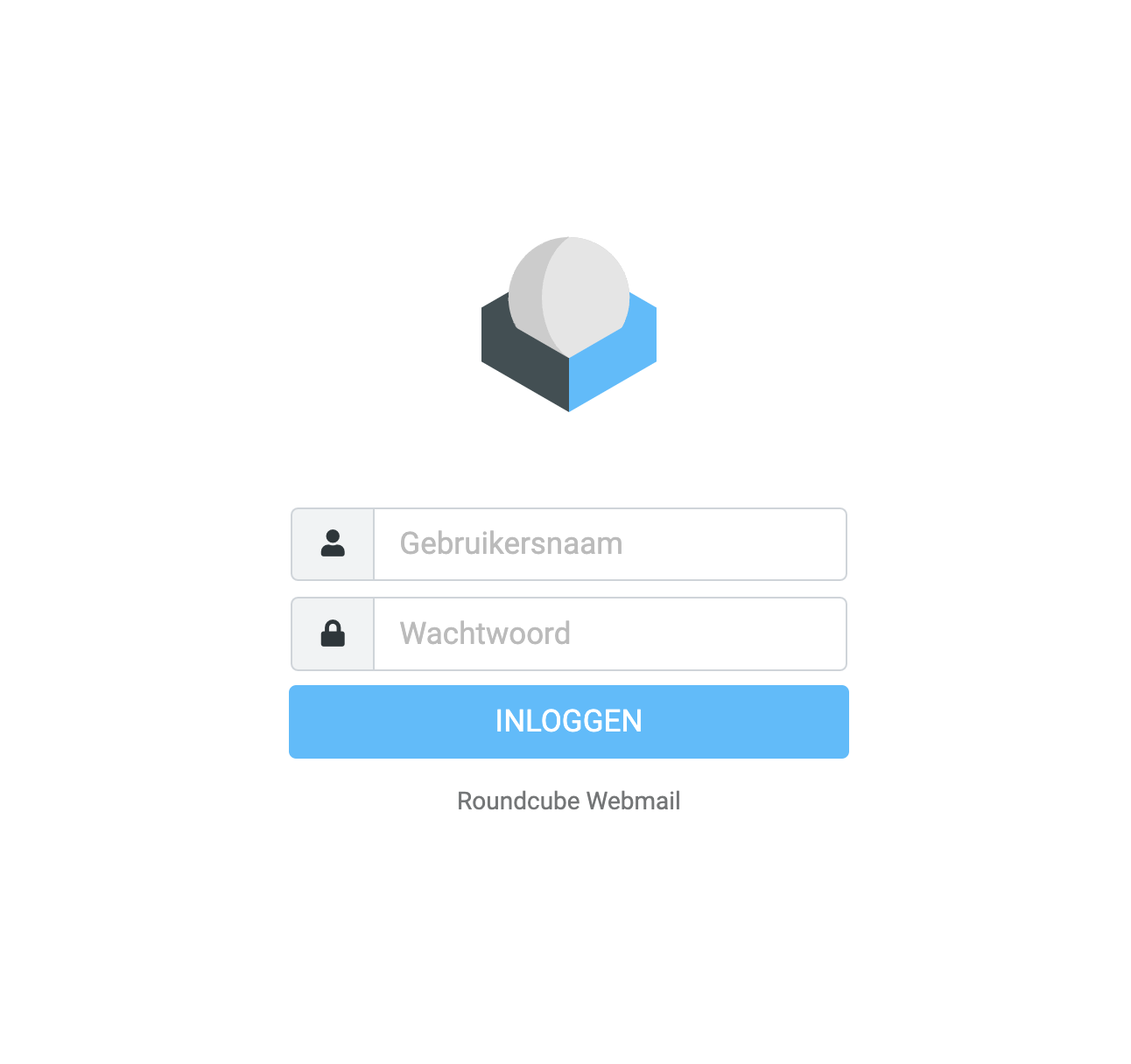Click the Wachtwoord placeholder text

[x=485, y=633]
